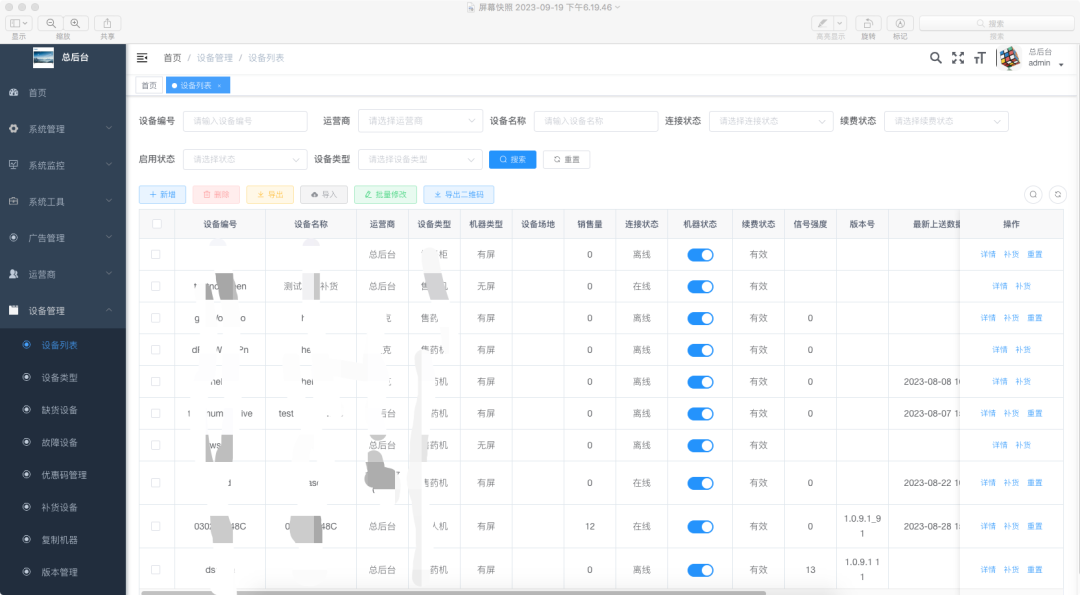1080x595 pixels.
Task: Click the 导出二维码 button
Action: pos(459,195)
